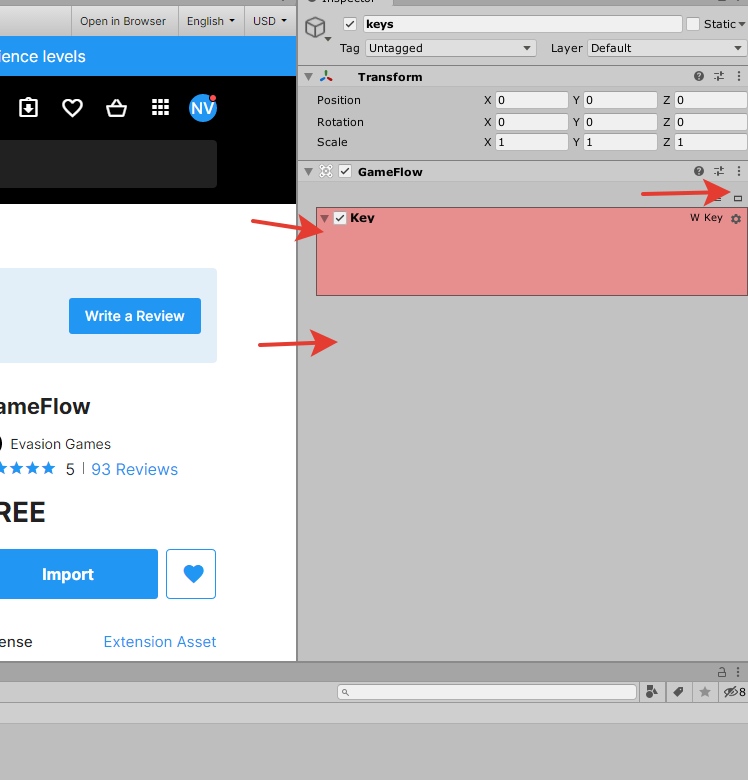Click the Transform component axis icon
The image size is (748, 780).
[x=326, y=76]
